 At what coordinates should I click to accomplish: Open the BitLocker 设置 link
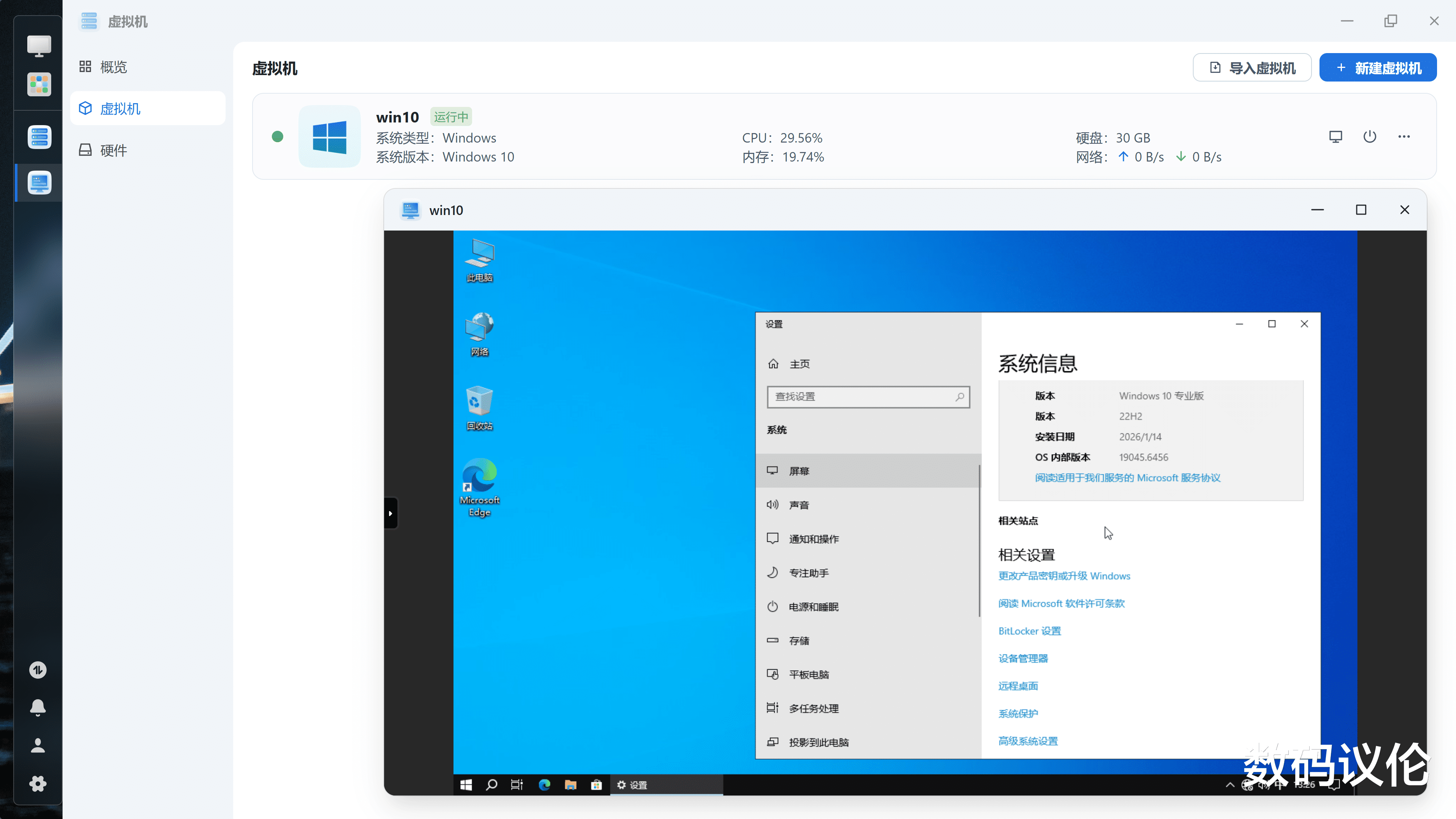click(x=1029, y=631)
